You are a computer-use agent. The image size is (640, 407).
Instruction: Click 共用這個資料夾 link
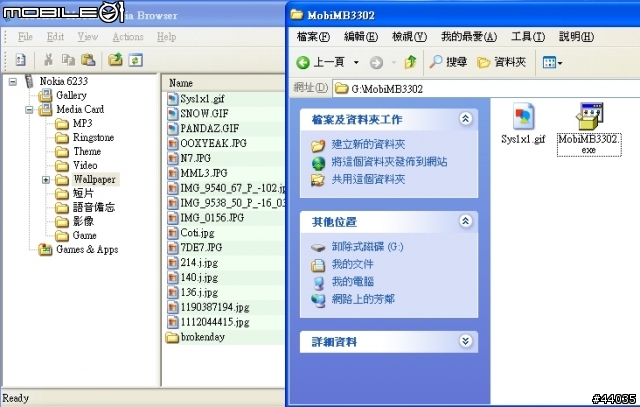368,179
